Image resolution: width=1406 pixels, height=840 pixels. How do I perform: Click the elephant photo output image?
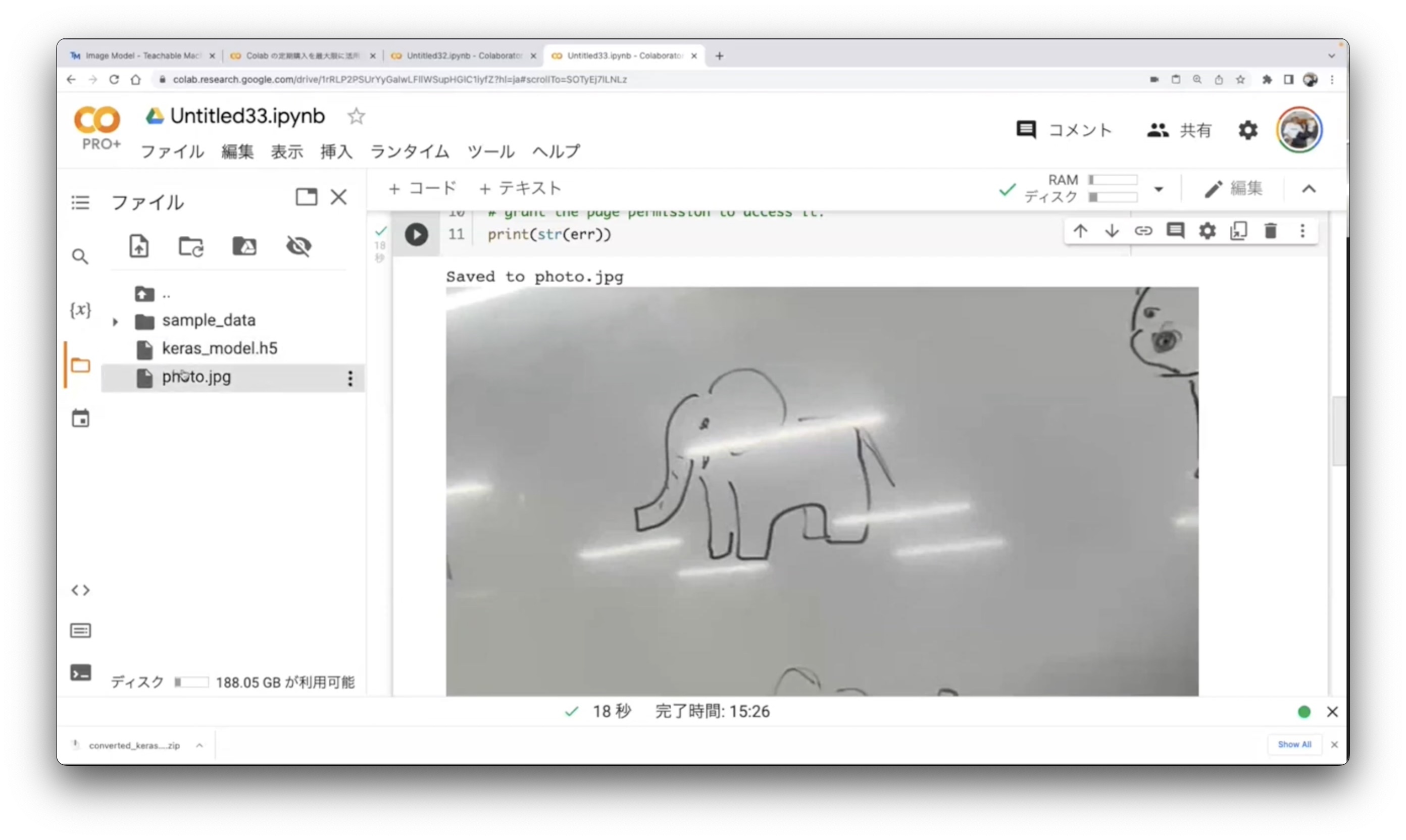pyautogui.click(x=822, y=491)
